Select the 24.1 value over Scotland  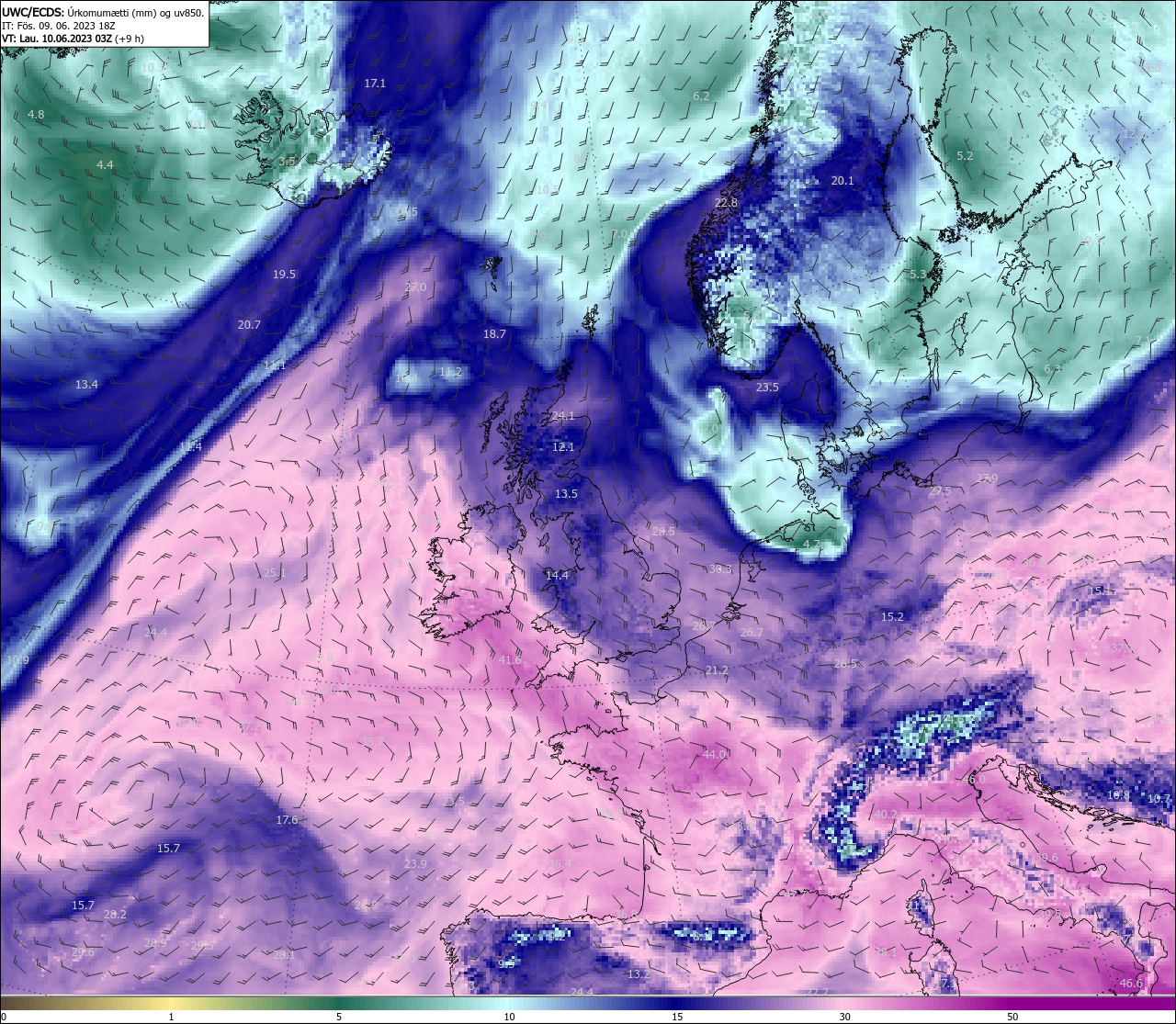563,415
